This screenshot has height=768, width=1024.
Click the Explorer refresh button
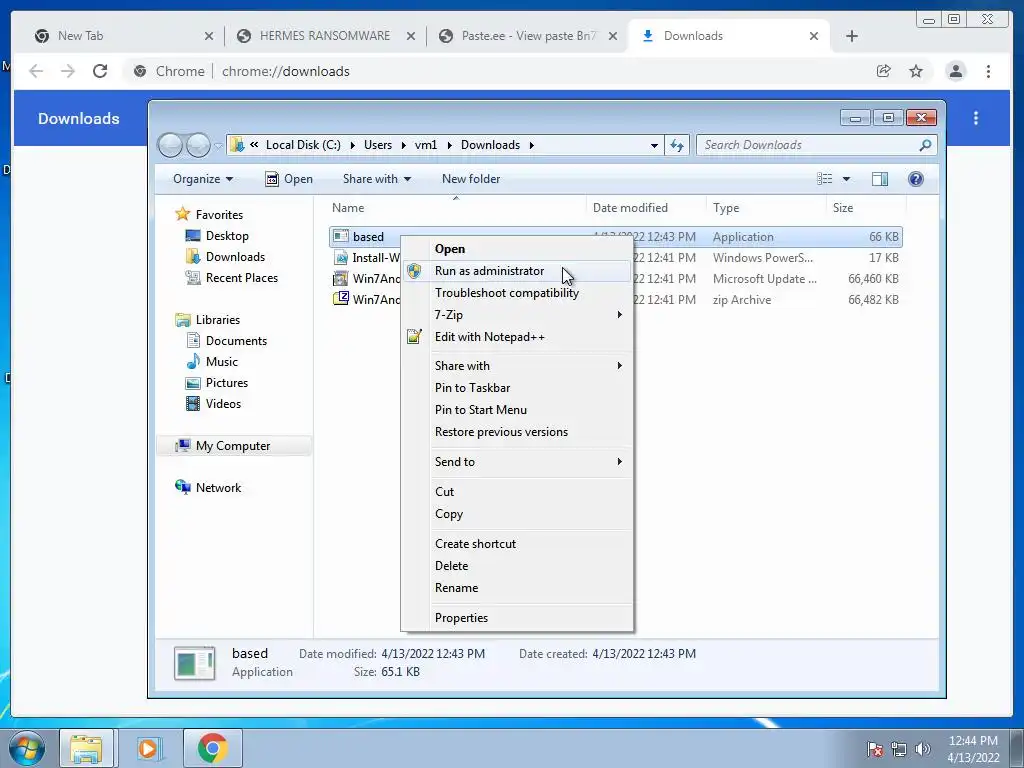tap(677, 145)
